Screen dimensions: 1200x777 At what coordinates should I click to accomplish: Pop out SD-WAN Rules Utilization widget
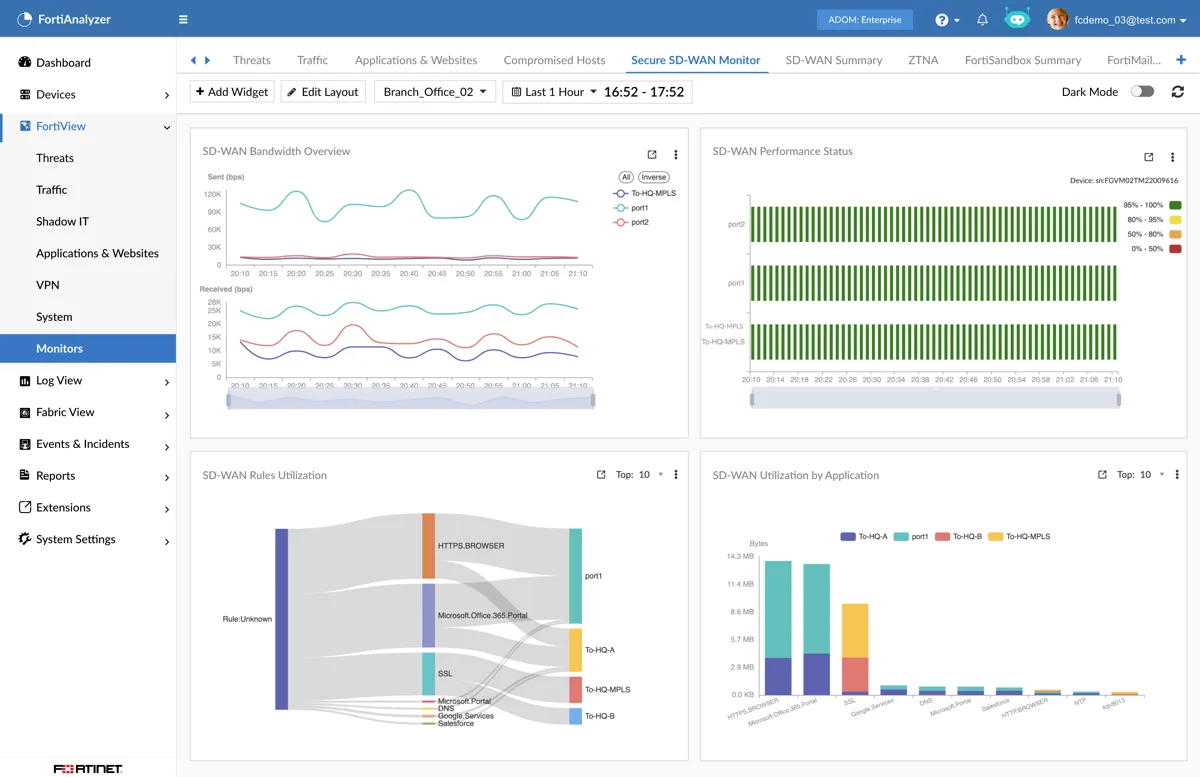tap(601, 474)
